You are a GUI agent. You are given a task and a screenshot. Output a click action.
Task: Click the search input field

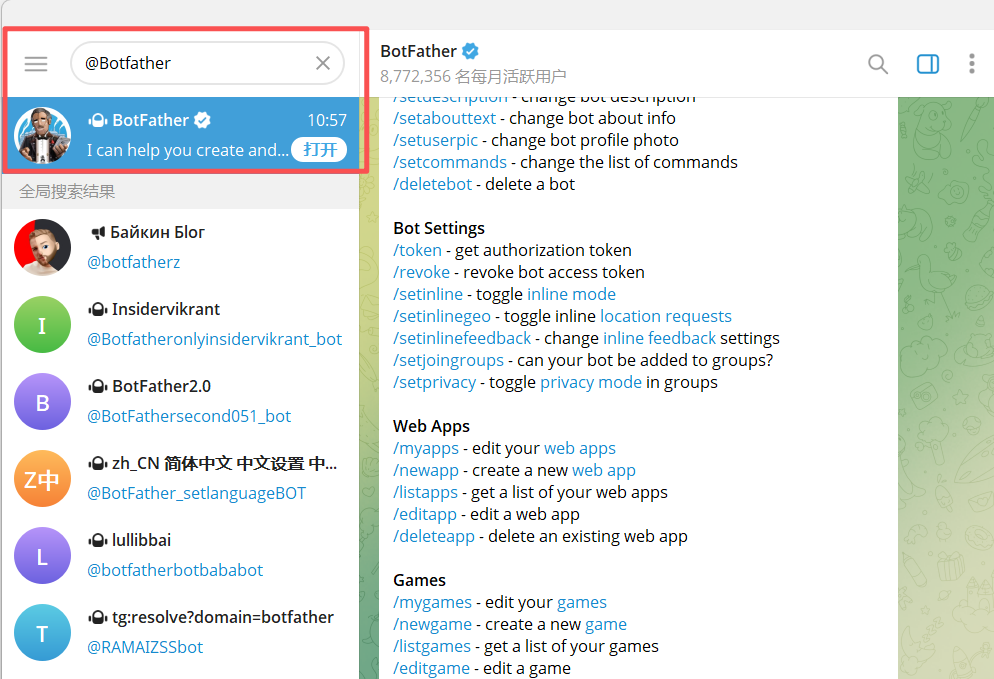click(x=207, y=63)
